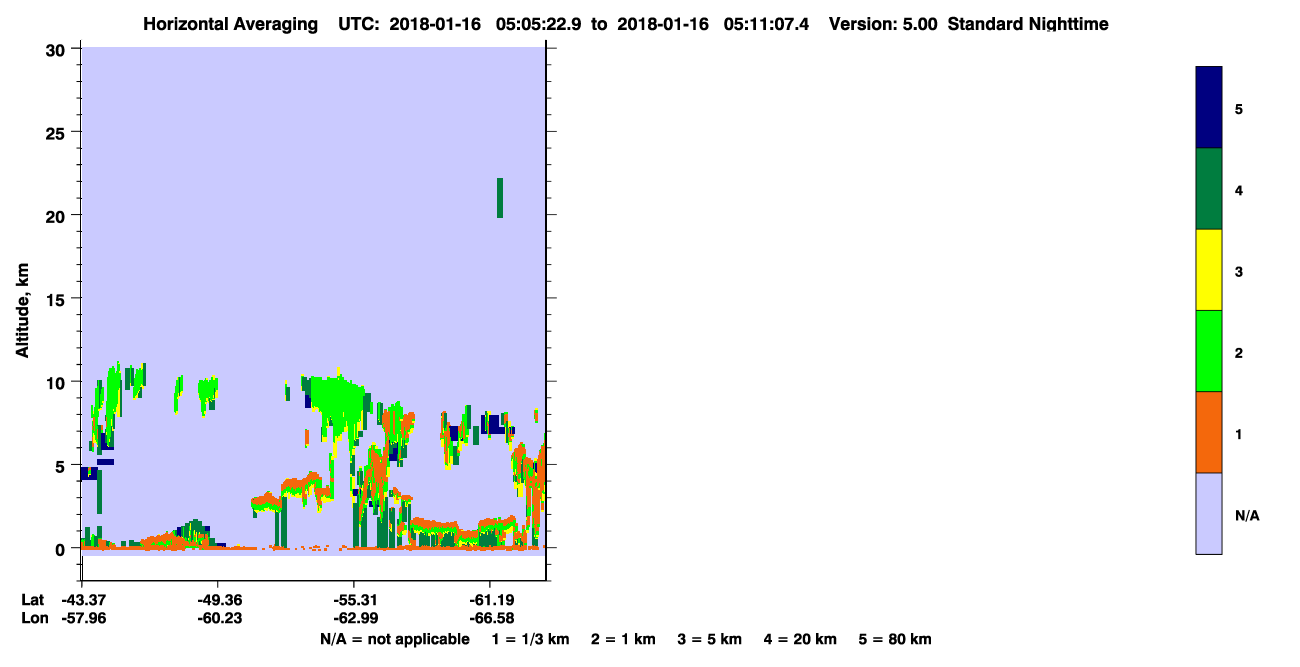Click the 'Version: 5.00' text in title

(x=883, y=24)
